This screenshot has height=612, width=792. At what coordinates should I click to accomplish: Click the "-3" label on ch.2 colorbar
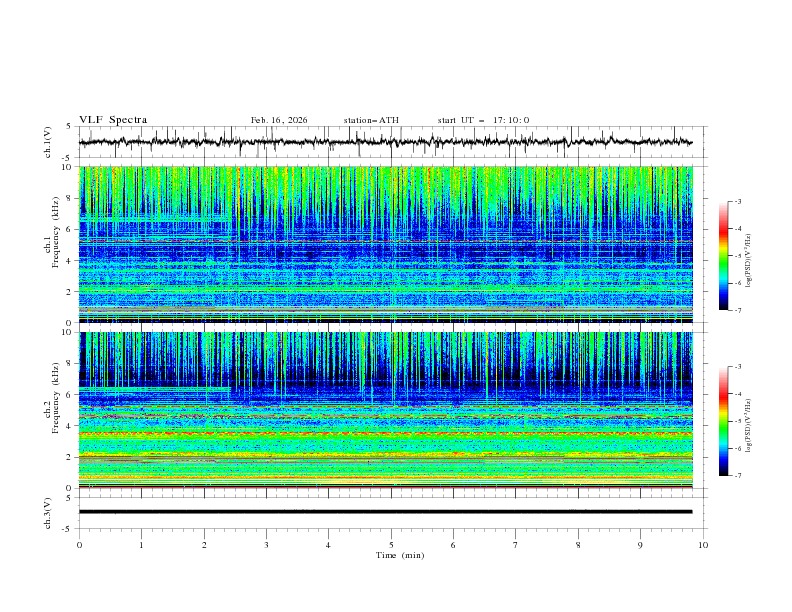pos(738,367)
